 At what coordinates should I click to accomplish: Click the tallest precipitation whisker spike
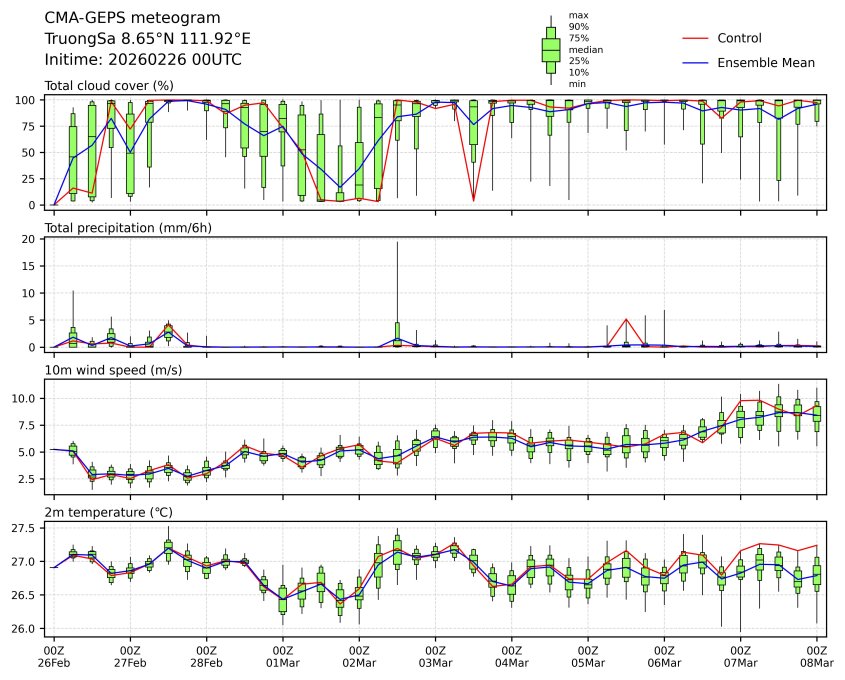click(397, 243)
